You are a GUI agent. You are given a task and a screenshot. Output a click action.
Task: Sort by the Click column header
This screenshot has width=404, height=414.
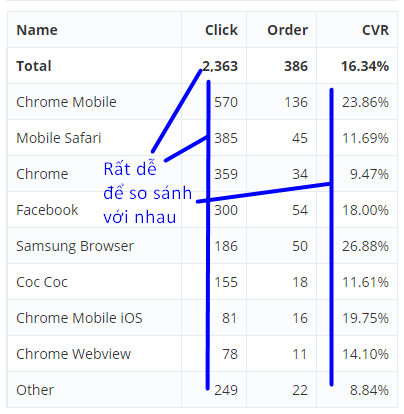click(221, 30)
